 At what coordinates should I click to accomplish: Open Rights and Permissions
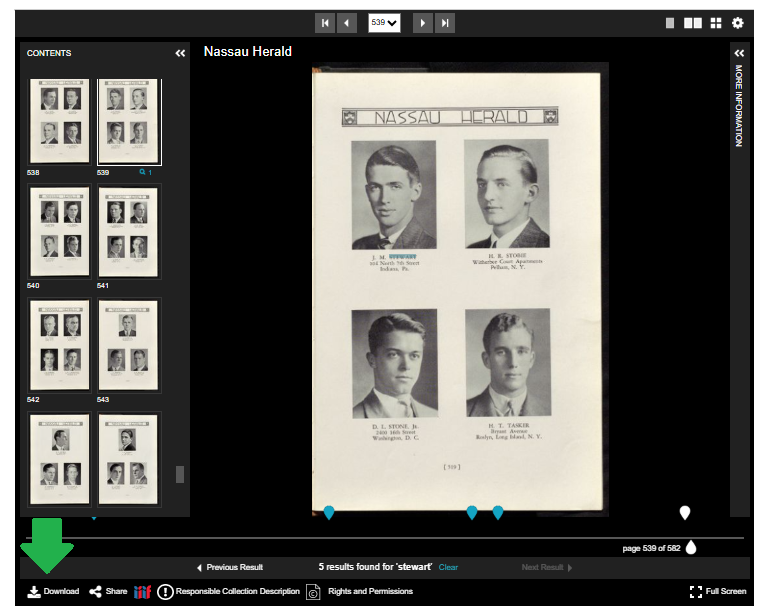(360, 591)
